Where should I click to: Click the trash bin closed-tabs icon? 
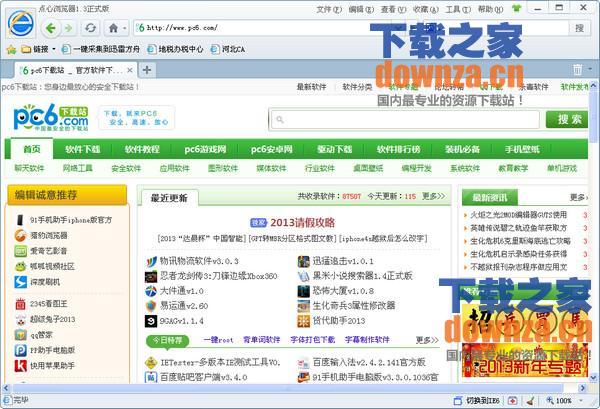click(577, 70)
